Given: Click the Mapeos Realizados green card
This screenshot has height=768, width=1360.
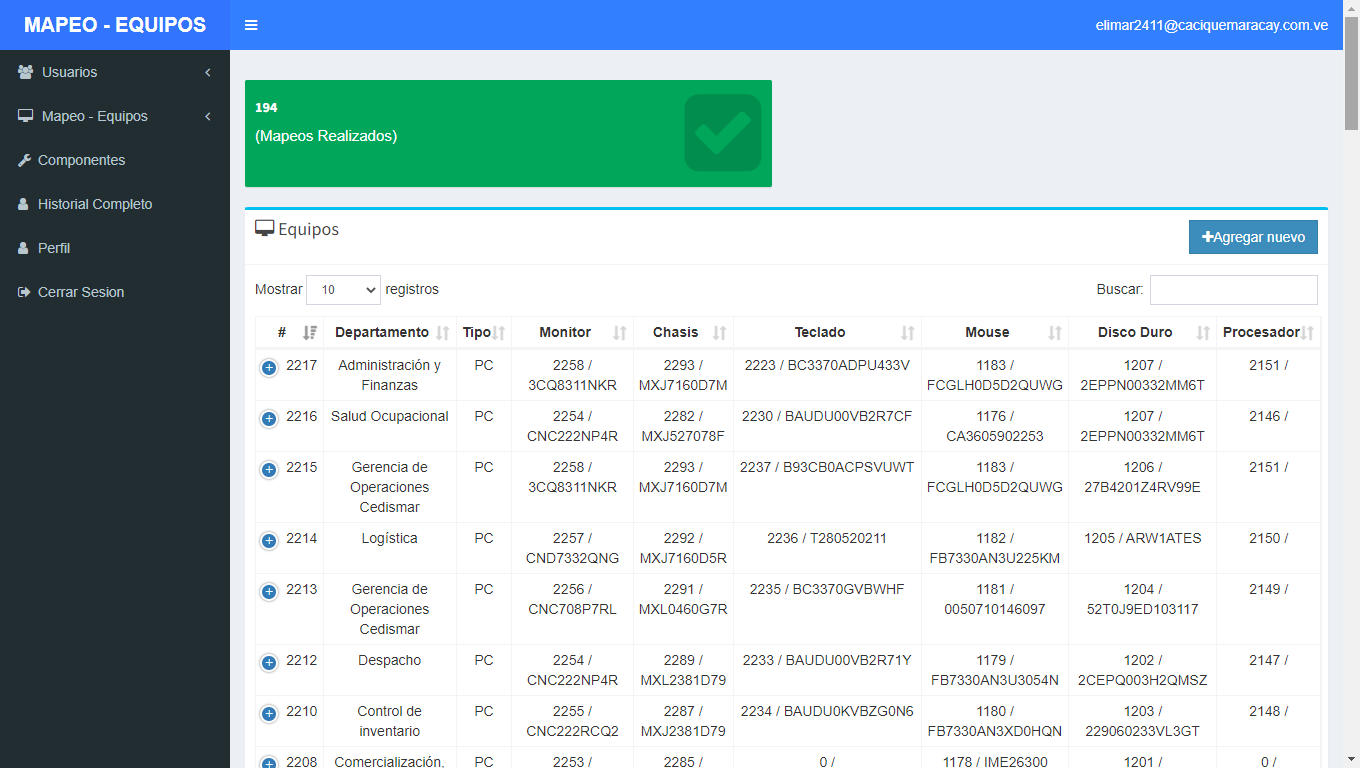Looking at the screenshot, I should 508,133.
